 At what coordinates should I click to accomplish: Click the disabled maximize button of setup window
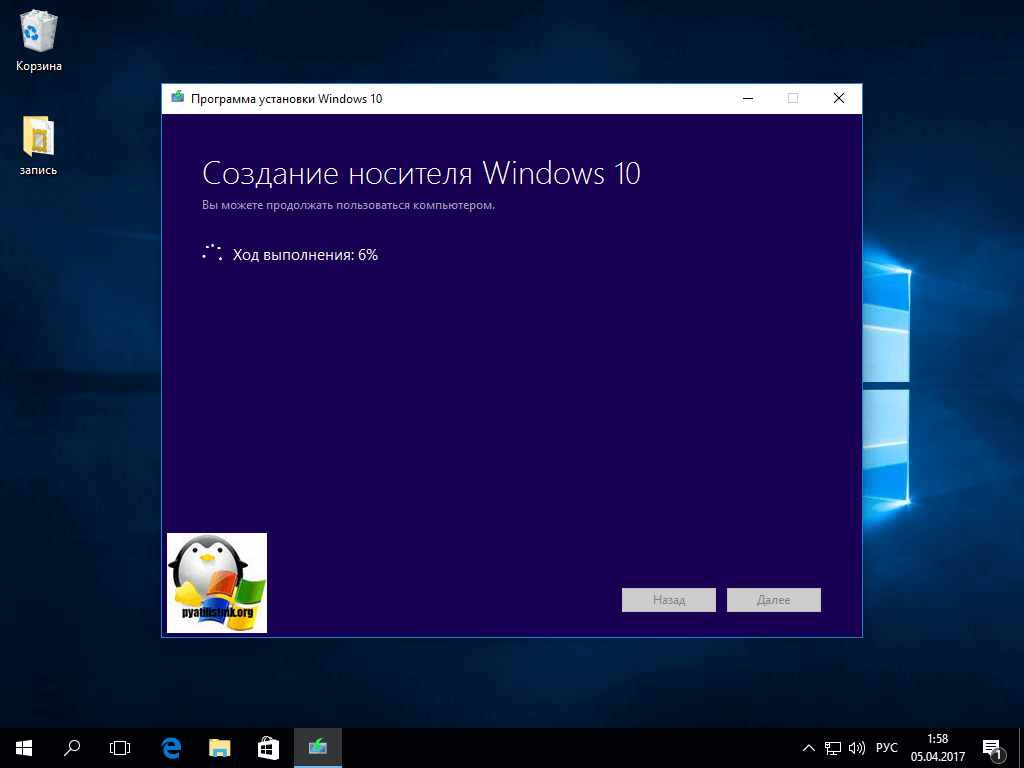coord(793,99)
